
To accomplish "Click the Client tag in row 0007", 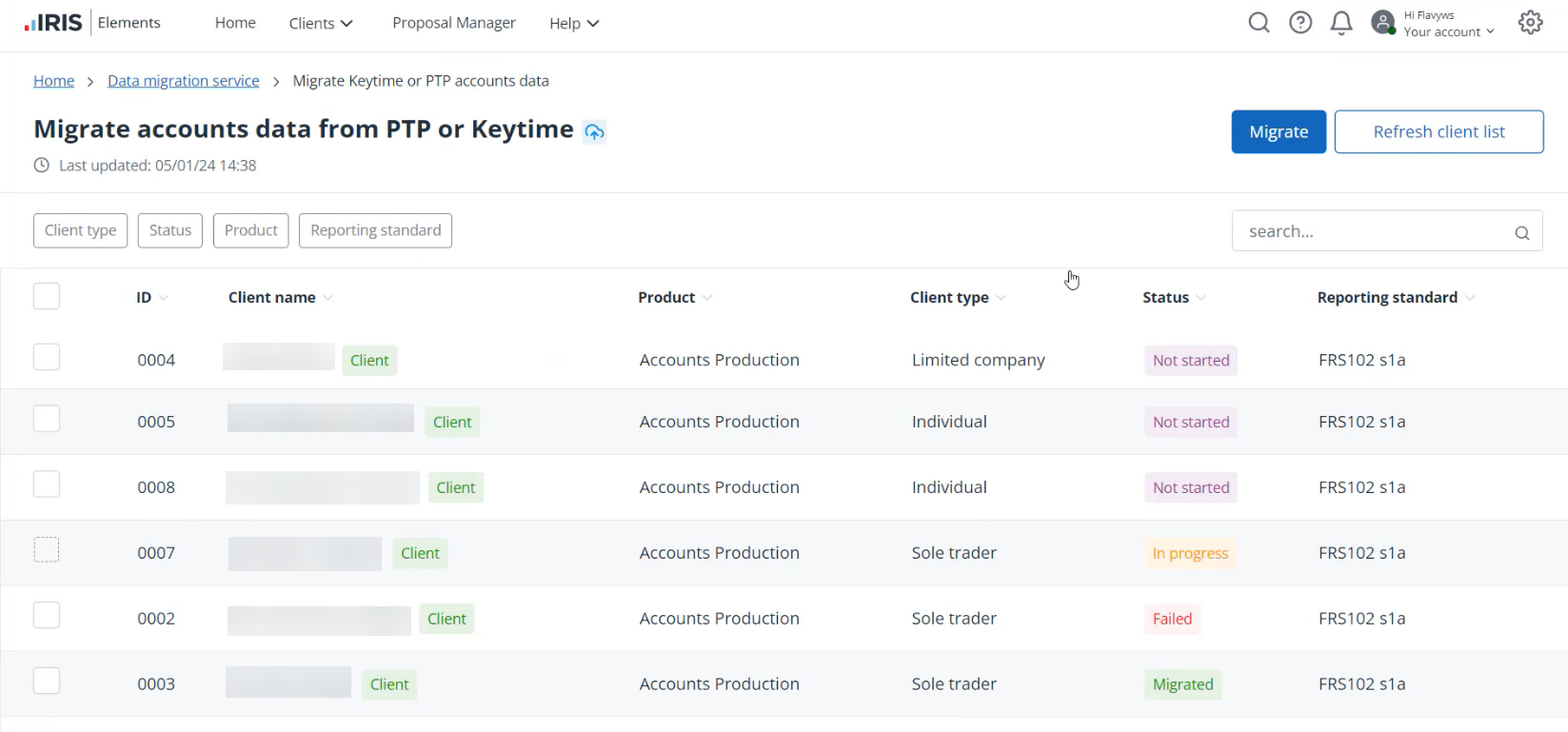I will coord(420,554).
